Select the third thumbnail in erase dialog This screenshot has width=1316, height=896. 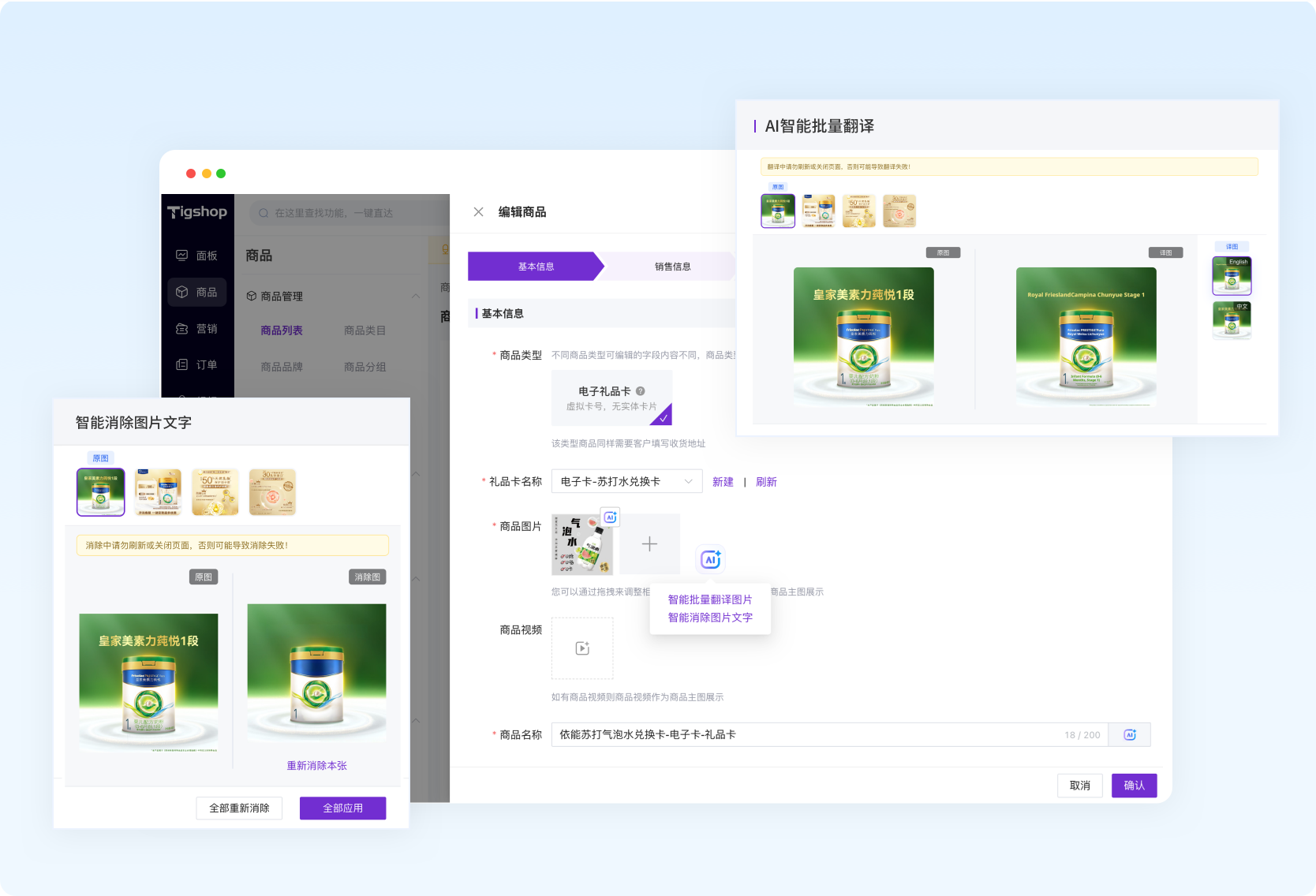pyautogui.click(x=215, y=492)
